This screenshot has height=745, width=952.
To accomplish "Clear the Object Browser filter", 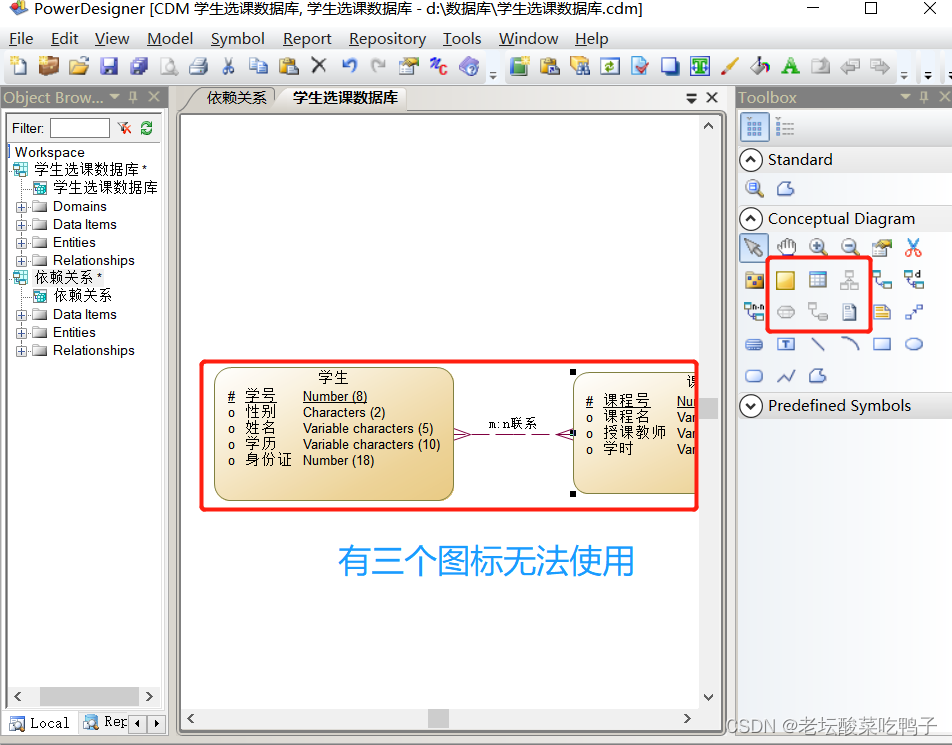I will (x=124, y=128).
